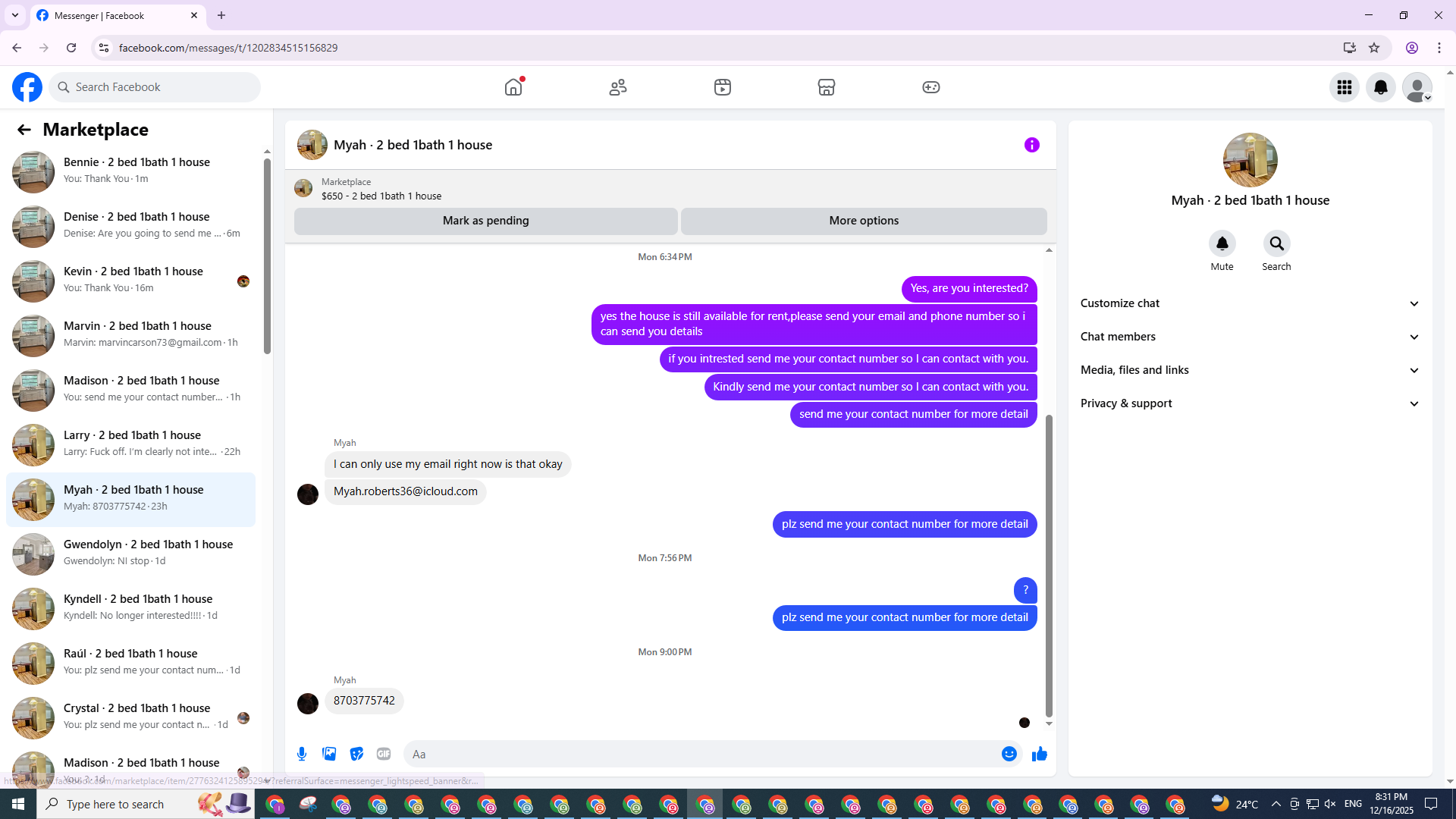This screenshot has width=1456, height=819.
Task: Choose a sticker in message composer
Action: click(356, 754)
